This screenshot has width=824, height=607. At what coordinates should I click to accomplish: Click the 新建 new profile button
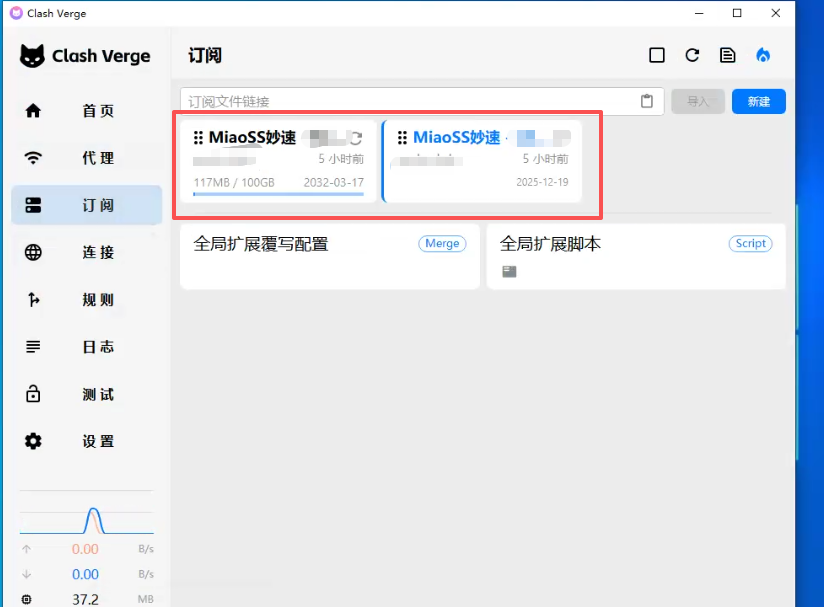tap(758, 101)
